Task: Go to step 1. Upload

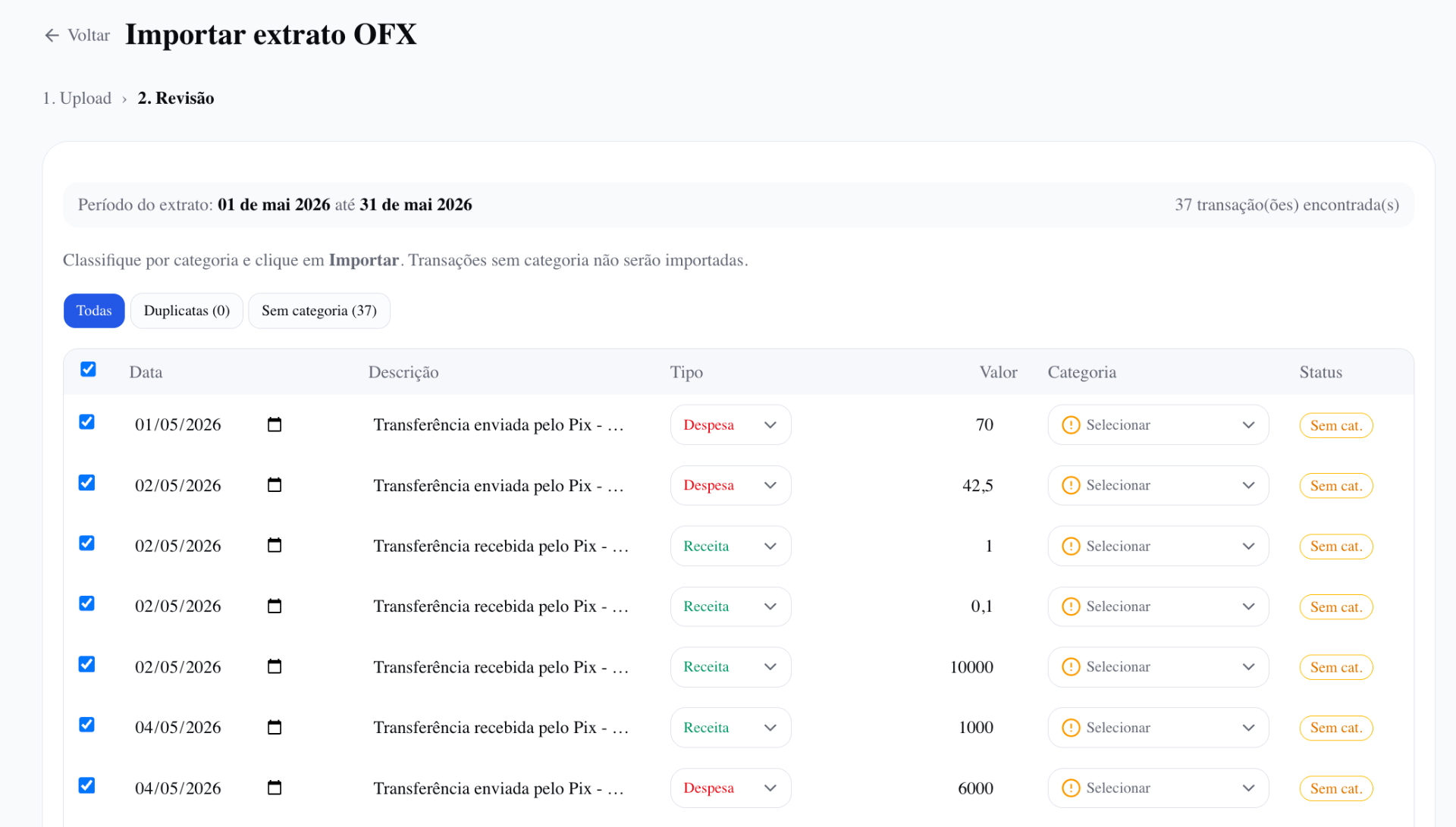Action: [x=77, y=99]
